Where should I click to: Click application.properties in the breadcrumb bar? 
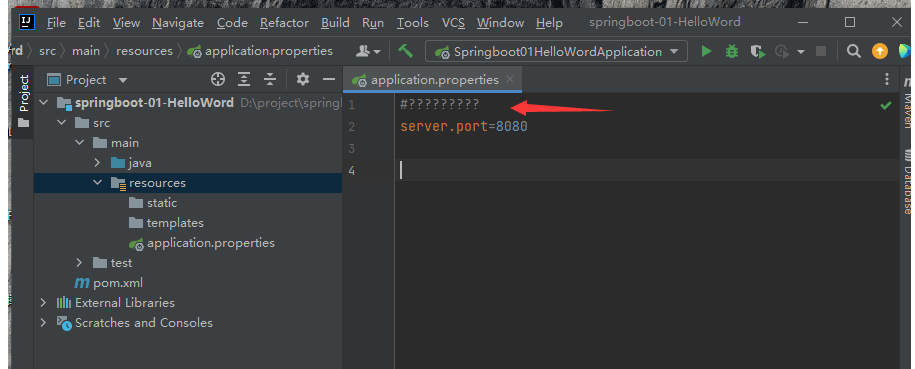pyautogui.click(x=260, y=51)
